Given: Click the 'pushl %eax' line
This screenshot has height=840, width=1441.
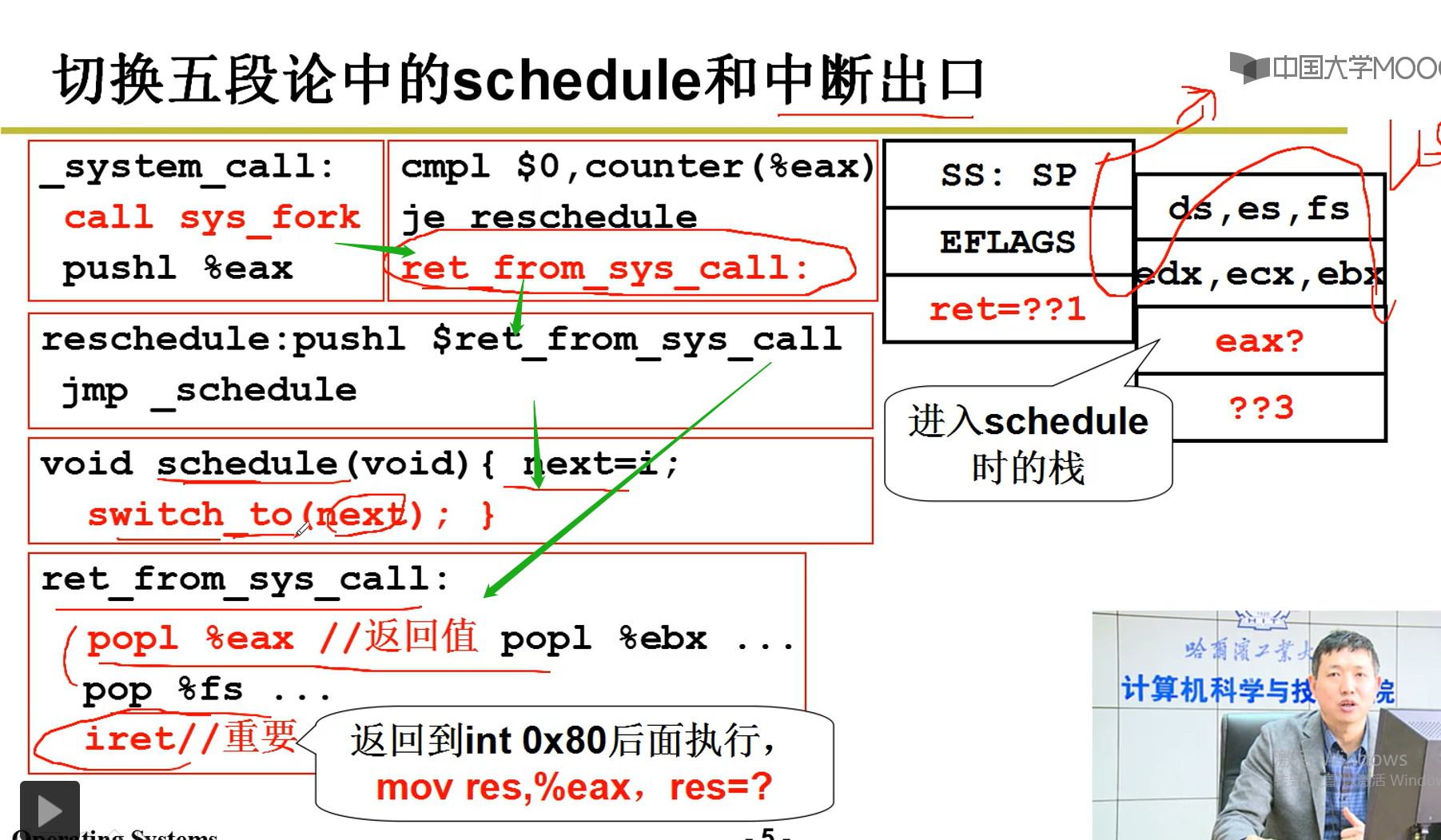Looking at the screenshot, I should (x=177, y=268).
